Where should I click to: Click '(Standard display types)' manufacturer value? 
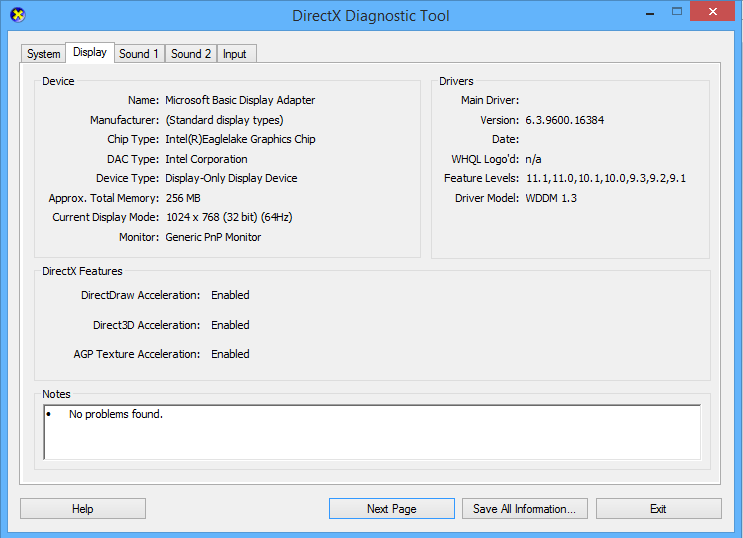[225, 120]
